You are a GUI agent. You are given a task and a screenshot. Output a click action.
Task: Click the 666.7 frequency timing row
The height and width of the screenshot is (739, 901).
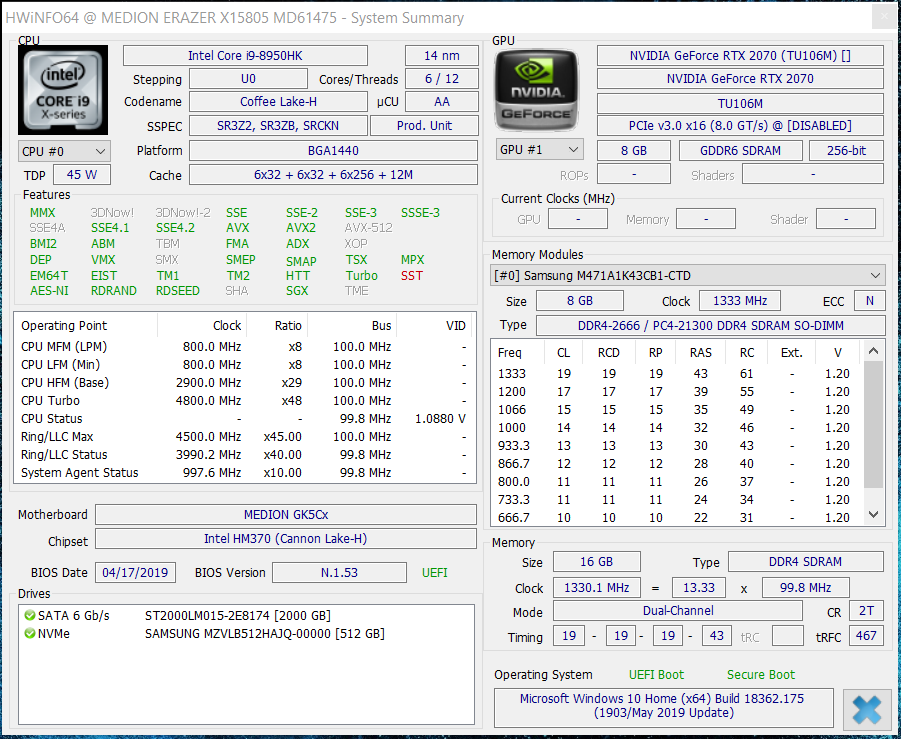click(x=677, y=517)
